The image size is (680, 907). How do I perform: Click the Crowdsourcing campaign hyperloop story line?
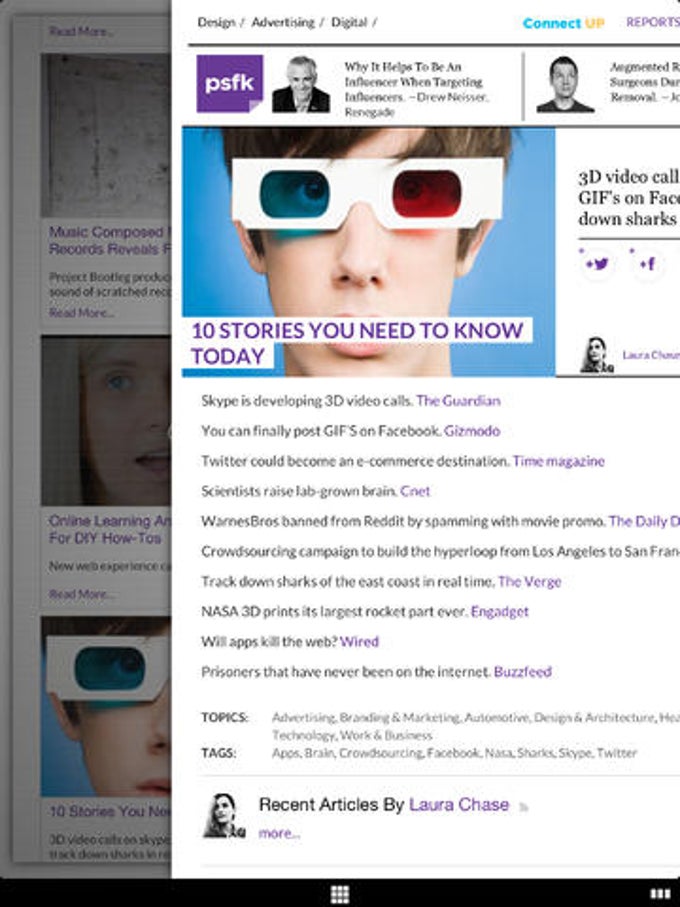pos(441,551)
